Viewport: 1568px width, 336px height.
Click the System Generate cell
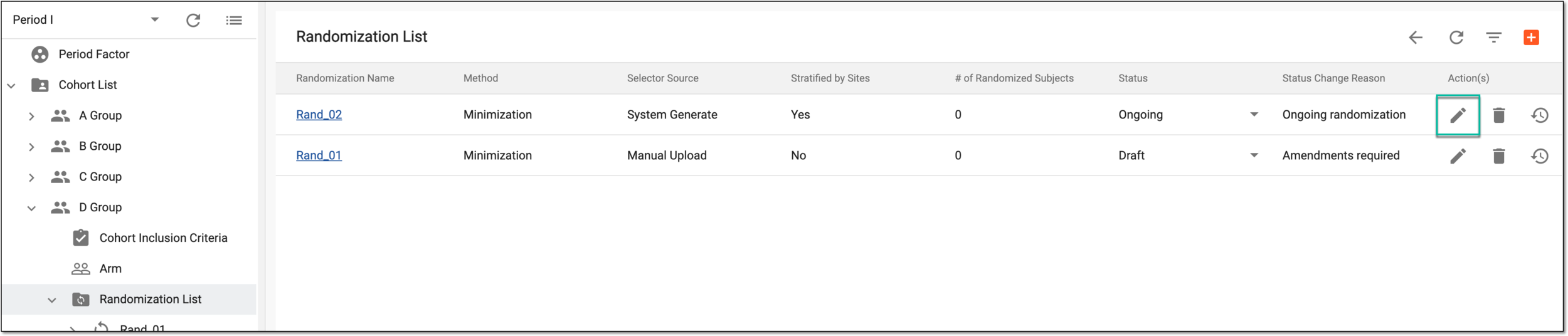(672, 115)
